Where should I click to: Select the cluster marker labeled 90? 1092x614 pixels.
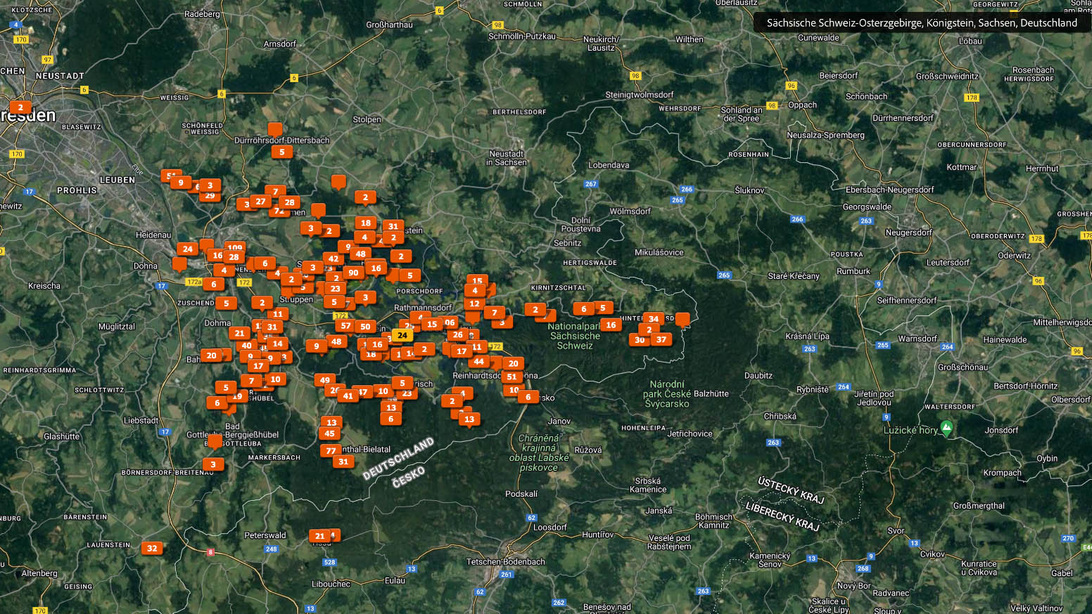[x=353, y=273]
